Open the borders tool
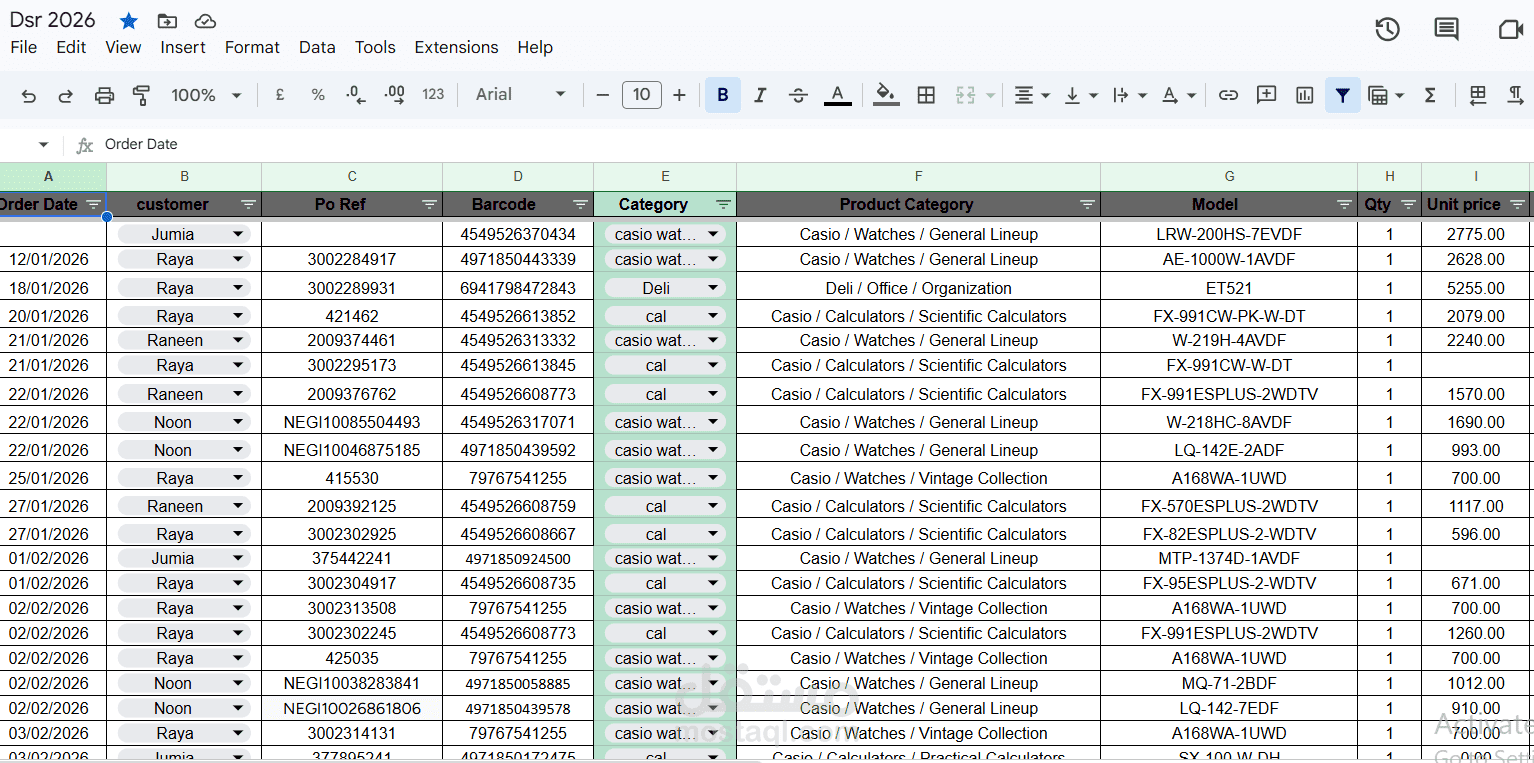 (926, 95)
